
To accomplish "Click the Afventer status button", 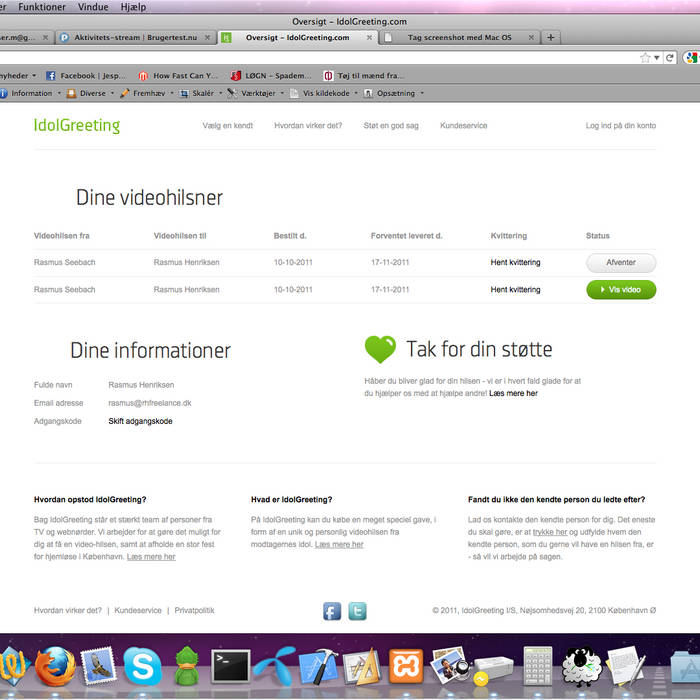I will pyautogui.click(x=620, y=263).
